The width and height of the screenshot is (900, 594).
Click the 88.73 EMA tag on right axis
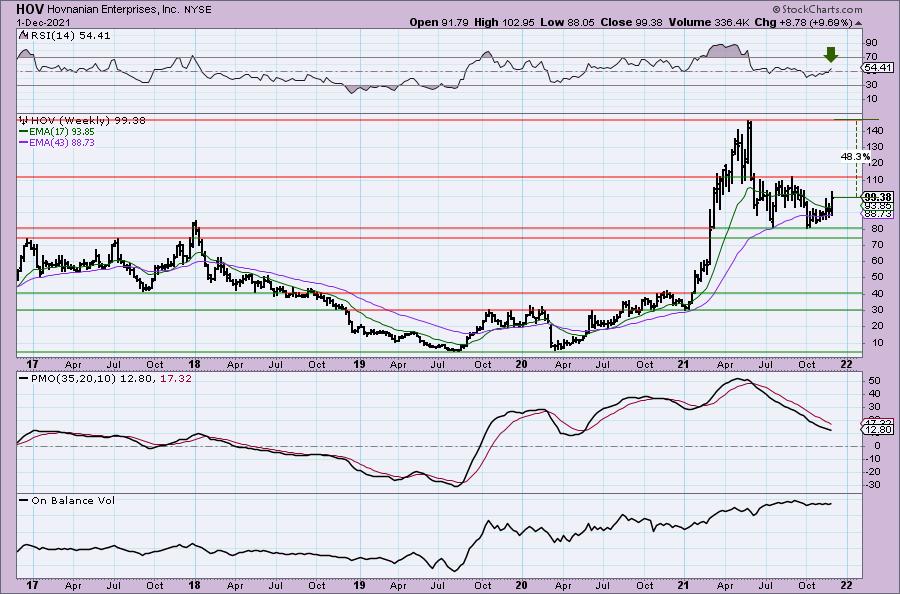[879, 213]
